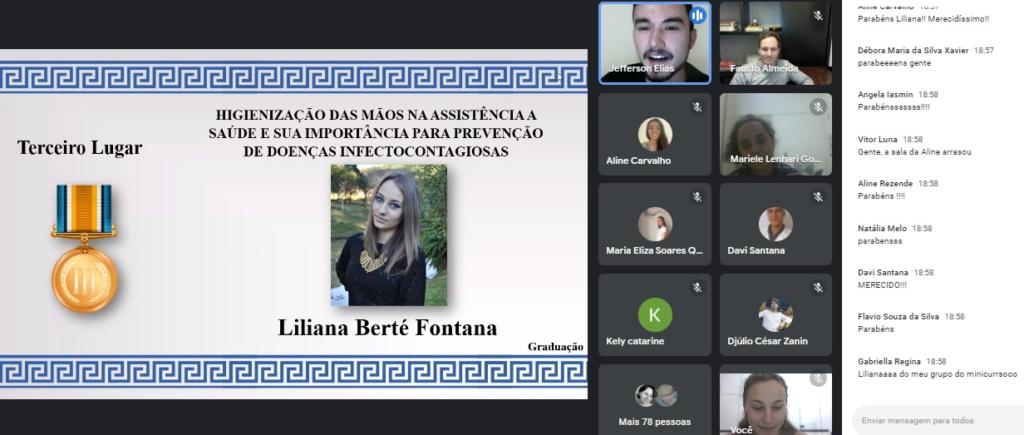Screen dimensions: 1024x435
Task: Click muted mic icon on Aline Carvalho tile
Action: click(x=697, y=107)
